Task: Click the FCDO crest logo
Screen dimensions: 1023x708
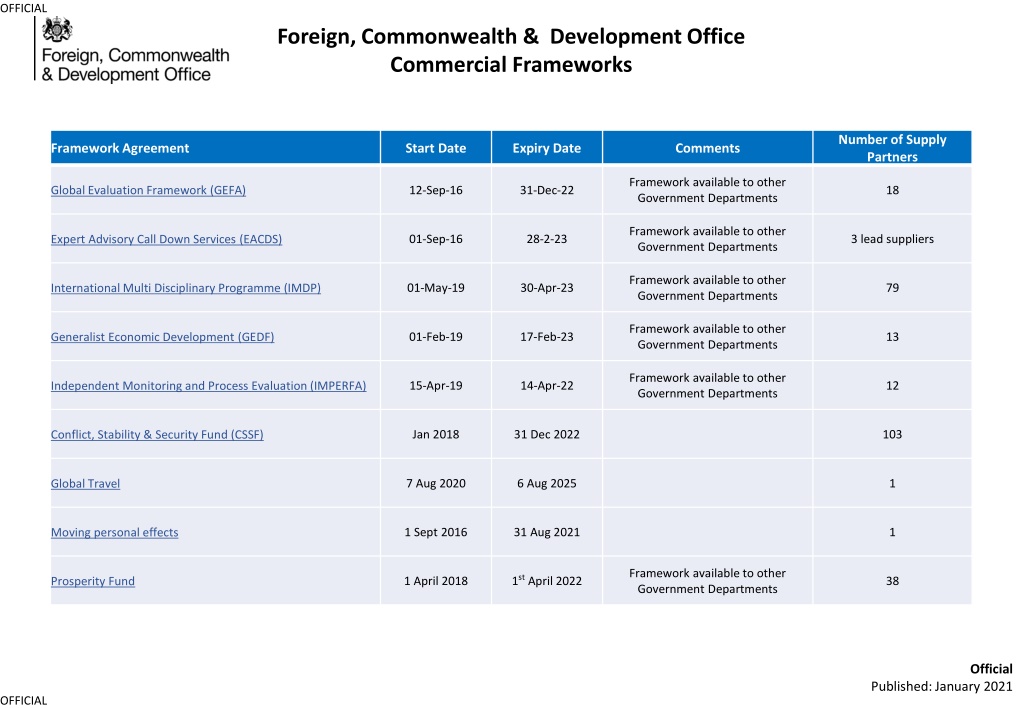Action: pyautogui.click(x=57, y=29)
